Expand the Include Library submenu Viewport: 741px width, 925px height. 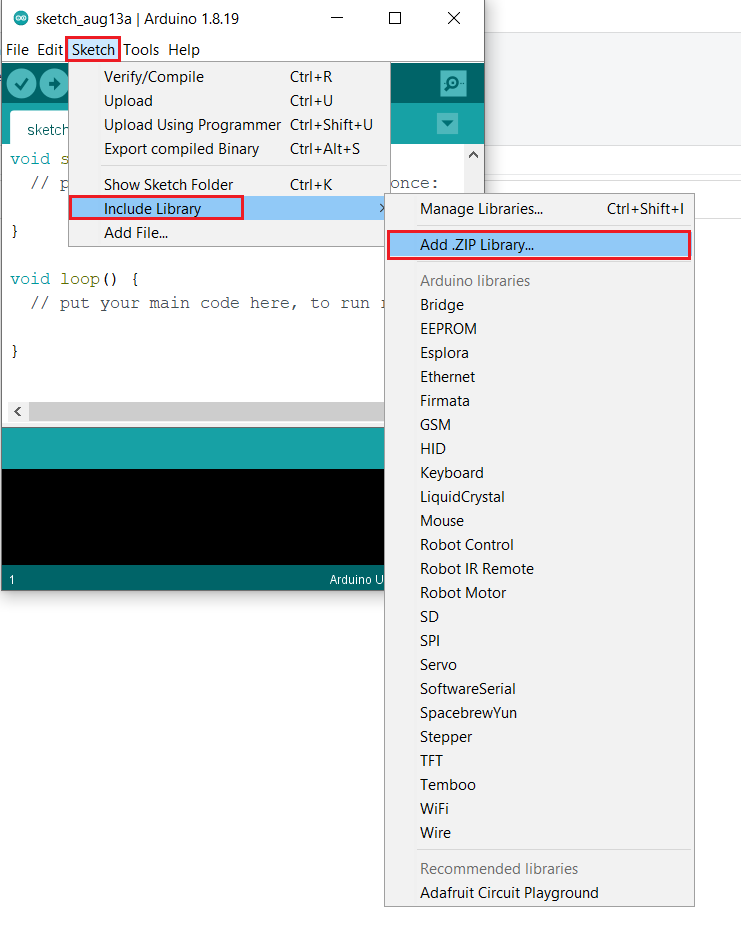pyautogui.click(x=229, y=208)
